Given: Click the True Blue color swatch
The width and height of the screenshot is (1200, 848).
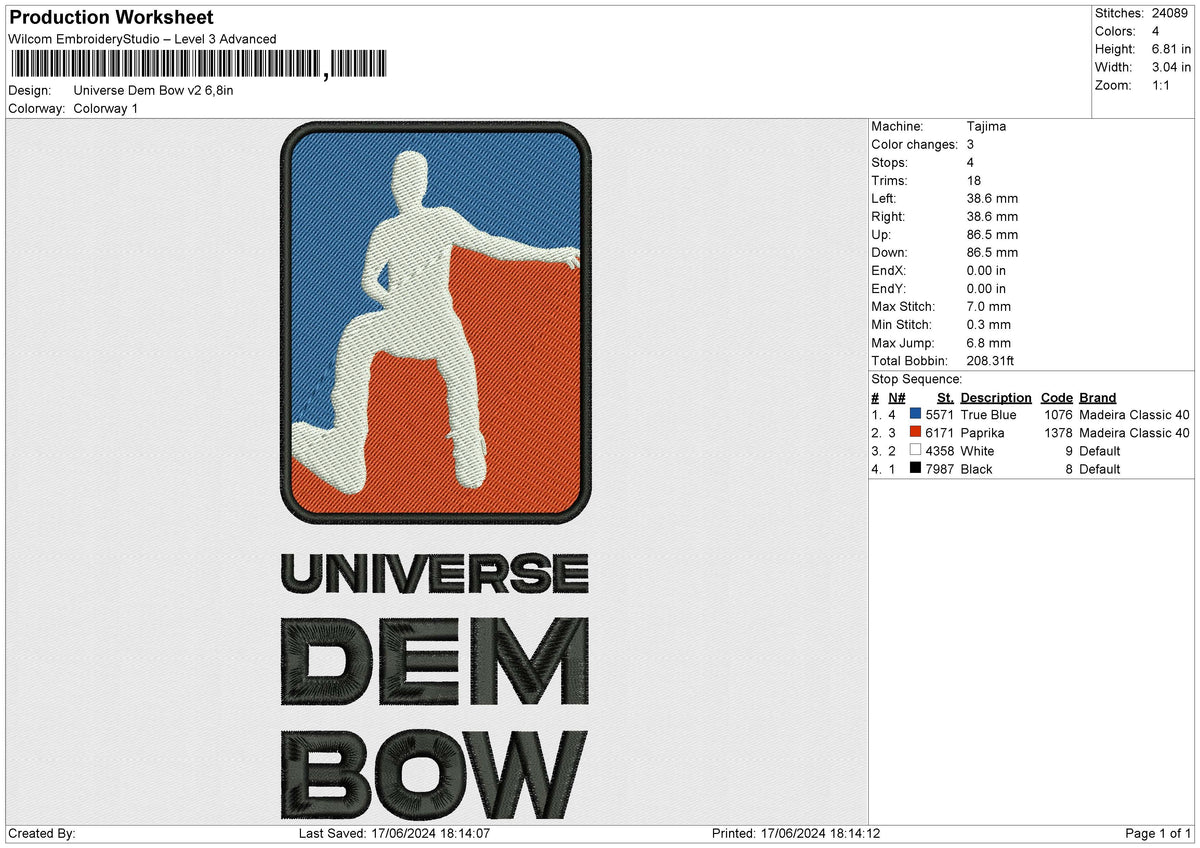Looking at the screenshot, I should (915, 414).
